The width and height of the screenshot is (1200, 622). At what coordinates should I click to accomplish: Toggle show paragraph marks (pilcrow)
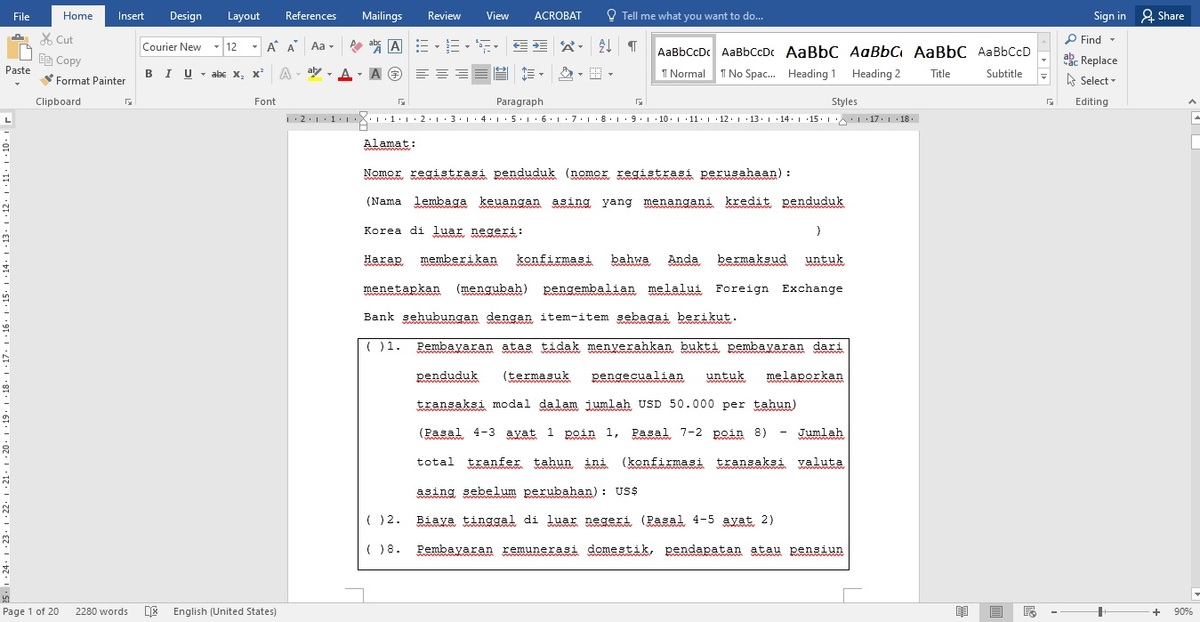632,47
